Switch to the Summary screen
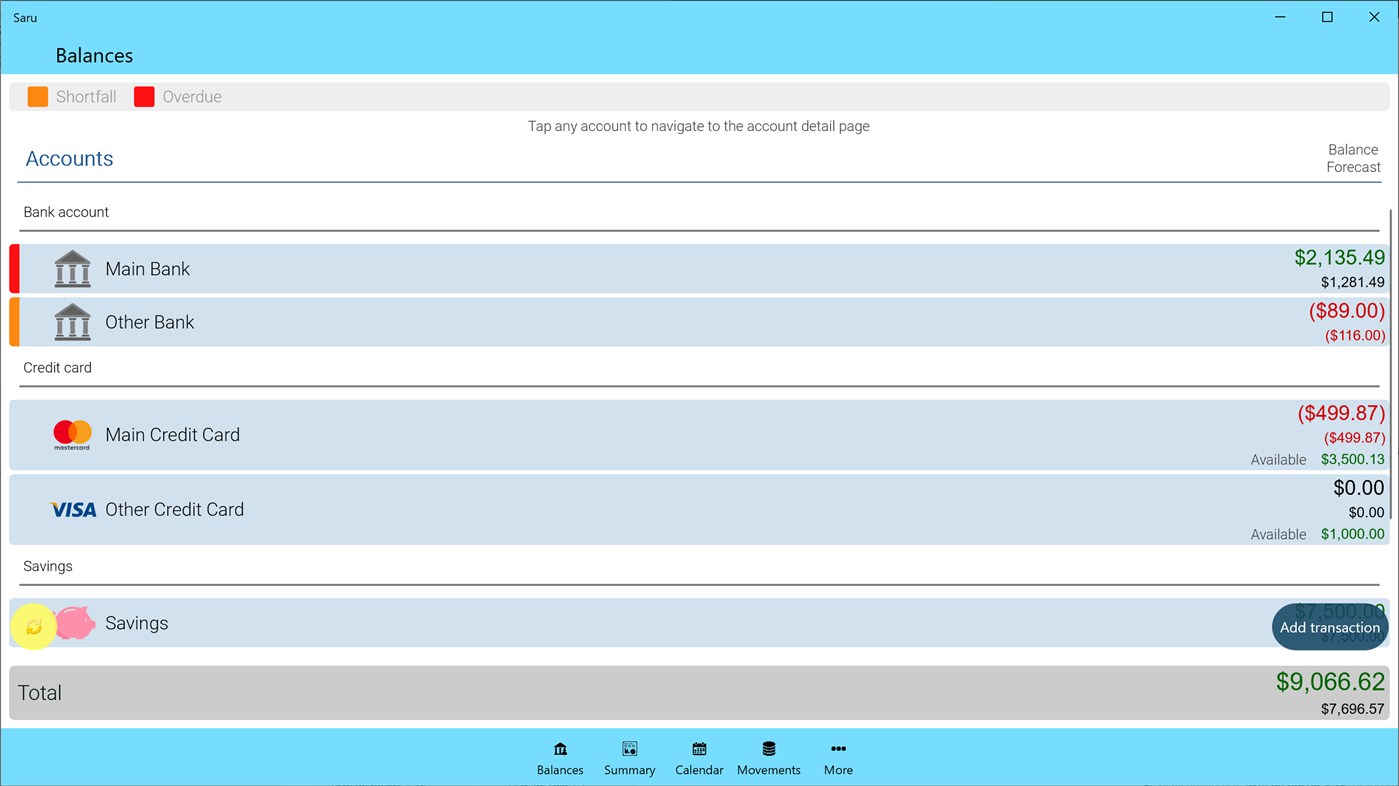Viewport: 1399px width, 786px height. coord(629,757)
